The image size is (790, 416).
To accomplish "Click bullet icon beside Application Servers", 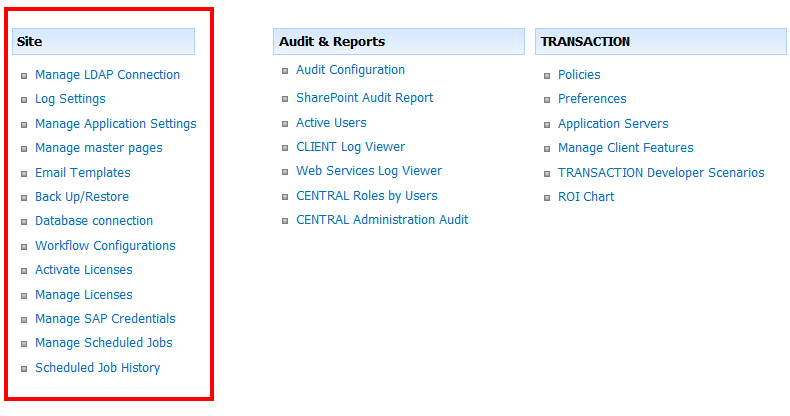I will tap(547, 125).
